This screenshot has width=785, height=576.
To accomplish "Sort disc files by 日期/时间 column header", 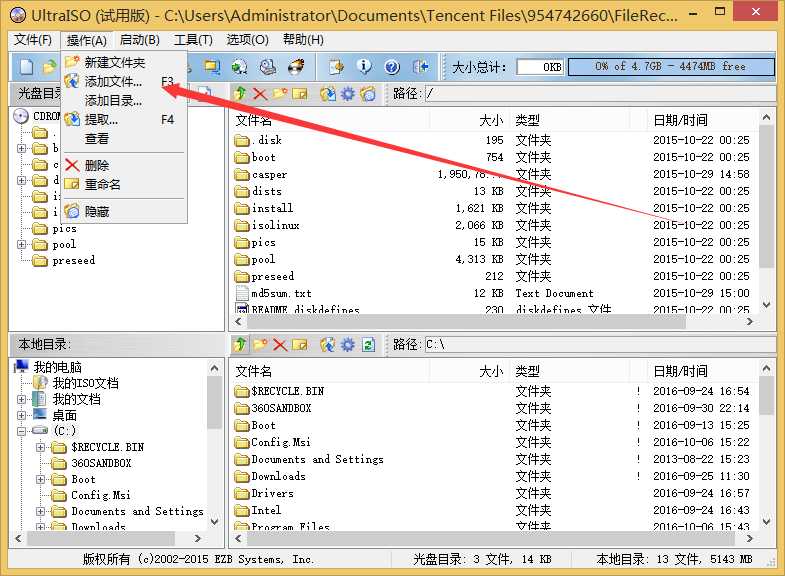I will (x=703, y=120).
